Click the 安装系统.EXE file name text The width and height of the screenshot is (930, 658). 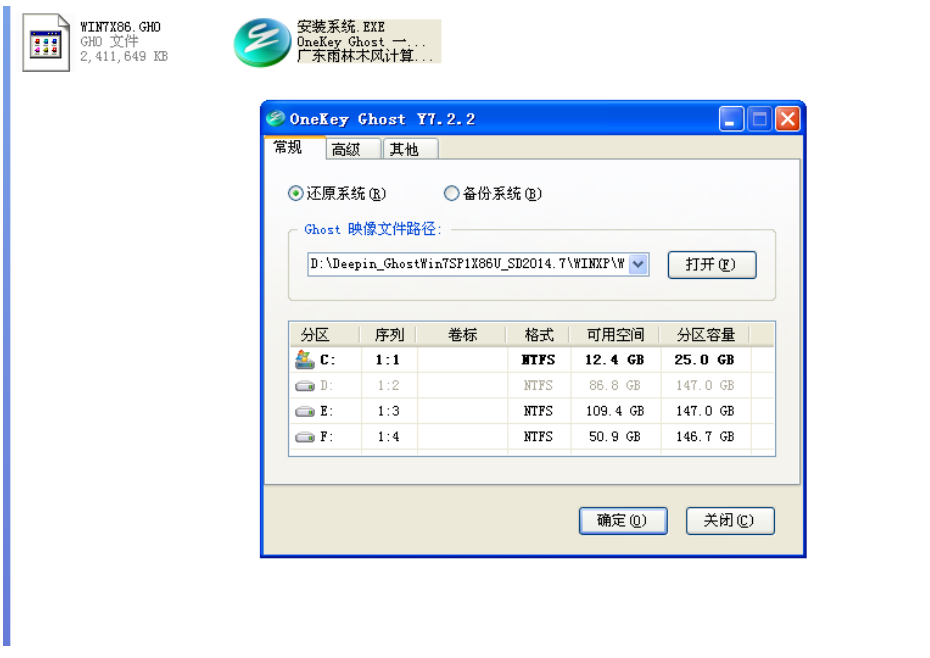coord(341,27)
